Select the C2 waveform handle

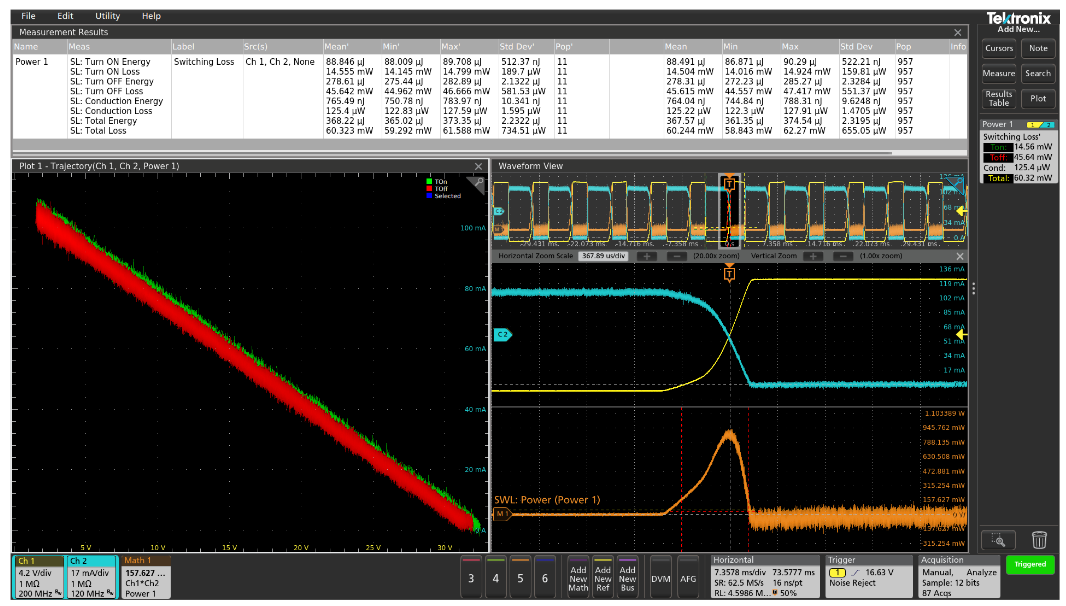click(x=502, y=334)
